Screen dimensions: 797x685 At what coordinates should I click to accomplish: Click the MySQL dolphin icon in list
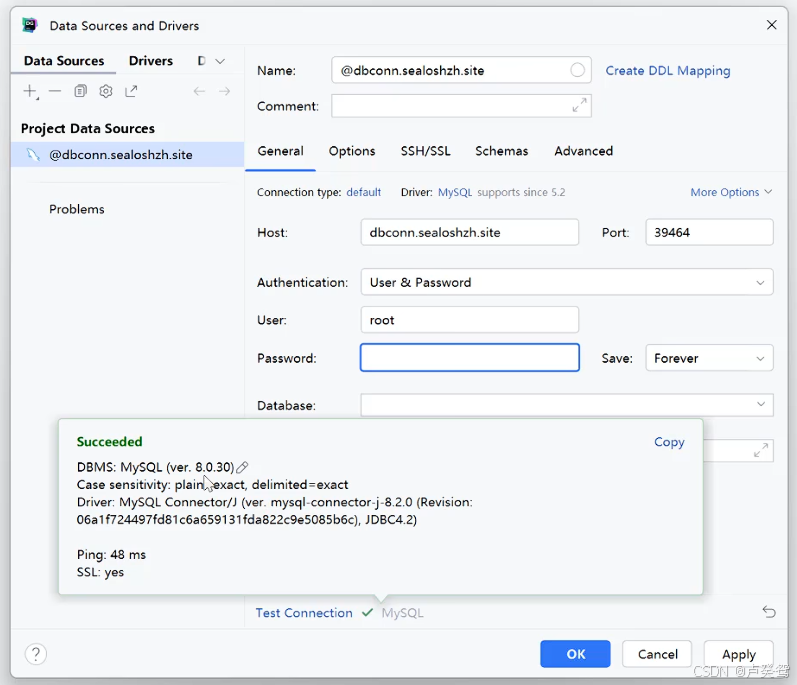(x=33, y=154)
